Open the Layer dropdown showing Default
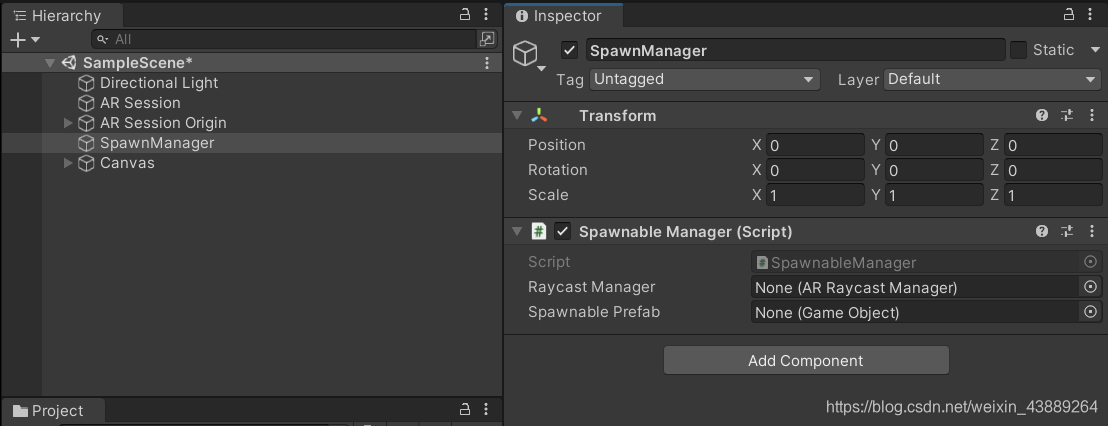The image size is (1108, 426). pyautogui.click(x=991, y=79)
